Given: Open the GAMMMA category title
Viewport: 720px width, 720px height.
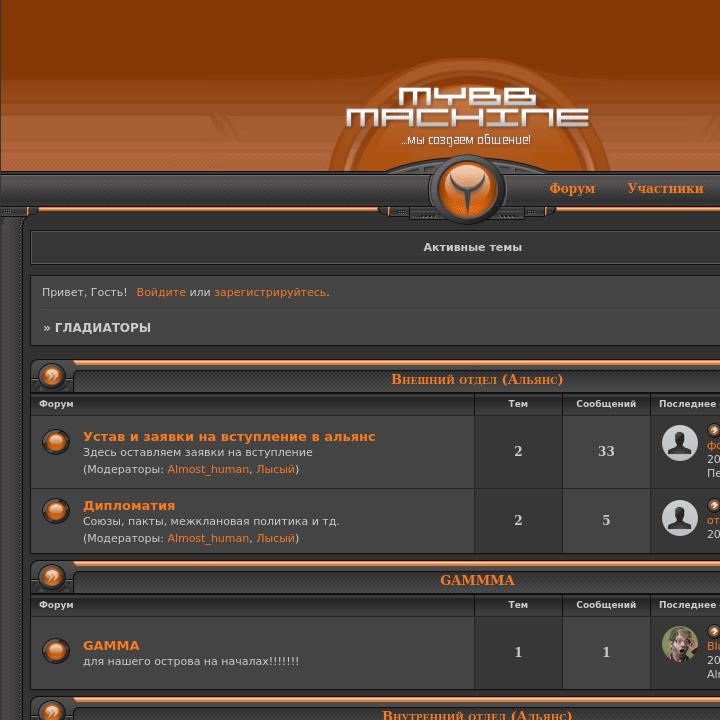Looking at the screenshot, I should pyautogui.click(x=477, y=580).
